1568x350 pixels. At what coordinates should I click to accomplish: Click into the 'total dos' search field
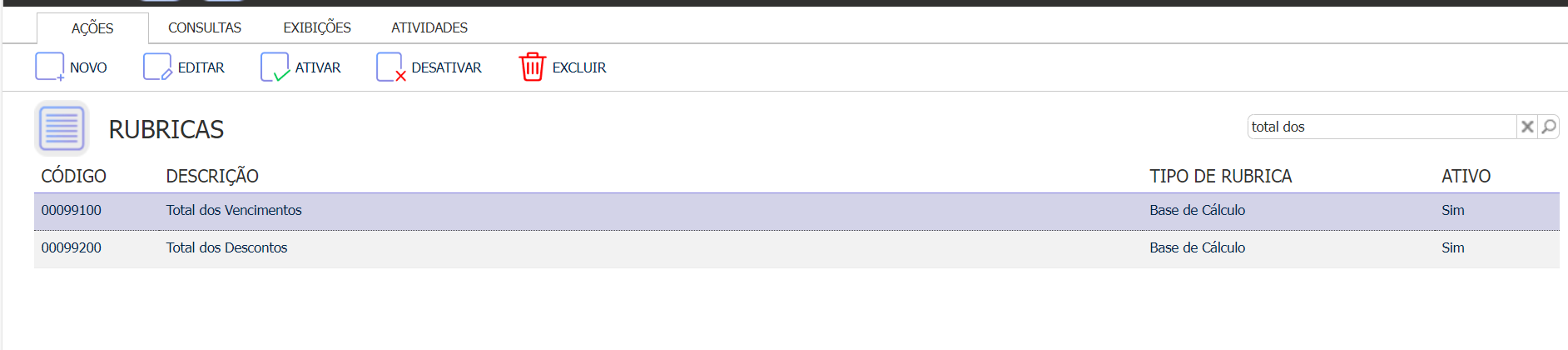(x=1382, y=127)
